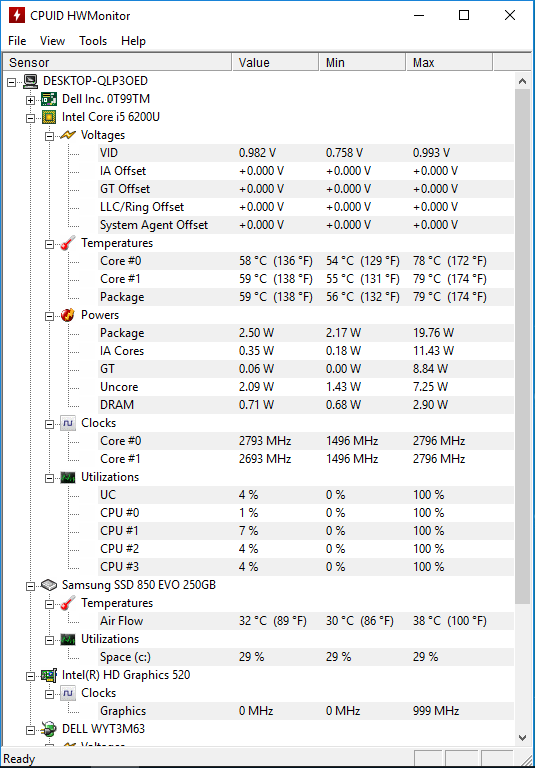
Task: Click the Value column header
Action: 275,63
